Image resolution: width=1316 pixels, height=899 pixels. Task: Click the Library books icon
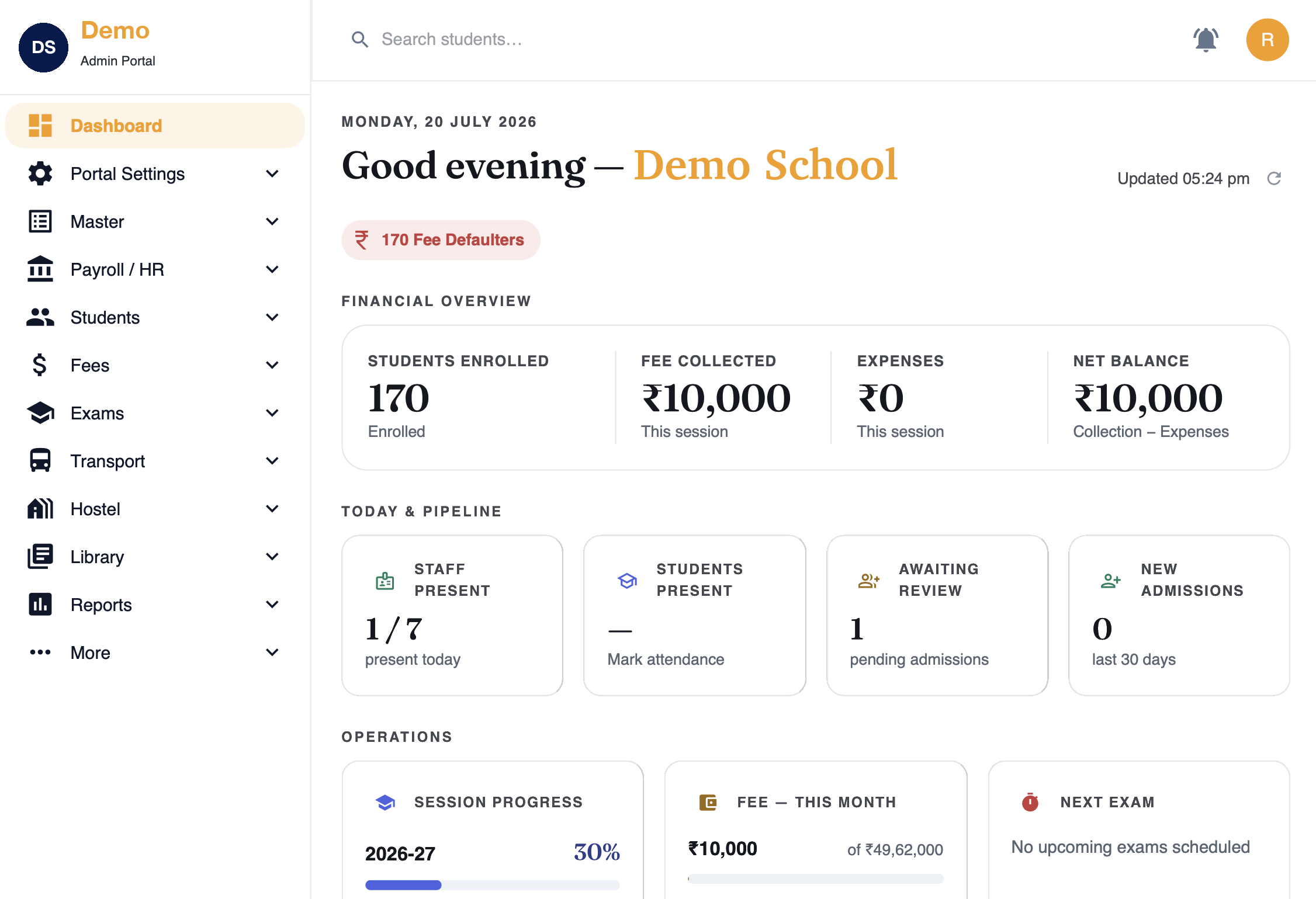click(x=40, y=557)
